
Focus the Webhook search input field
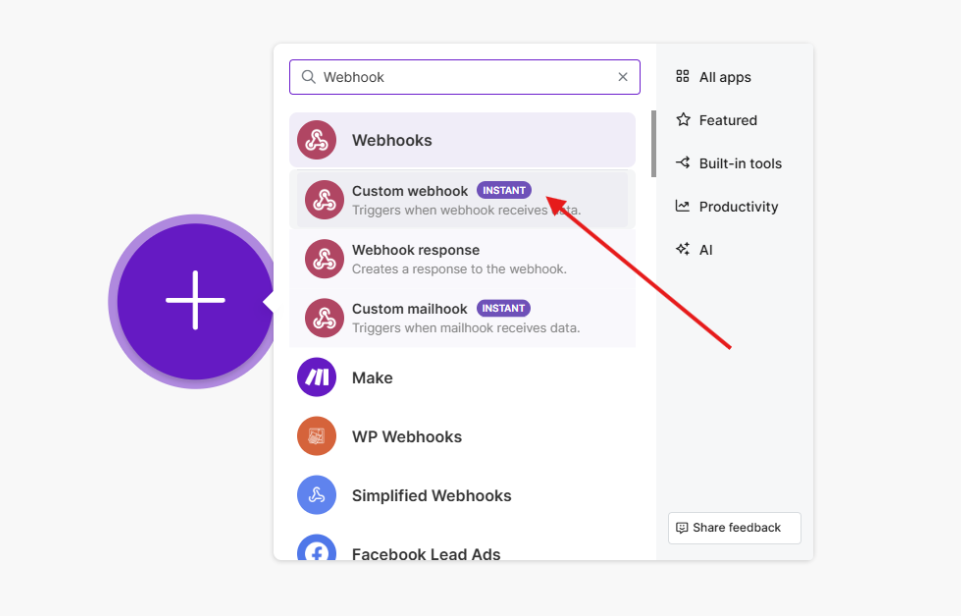coord(465,77)
